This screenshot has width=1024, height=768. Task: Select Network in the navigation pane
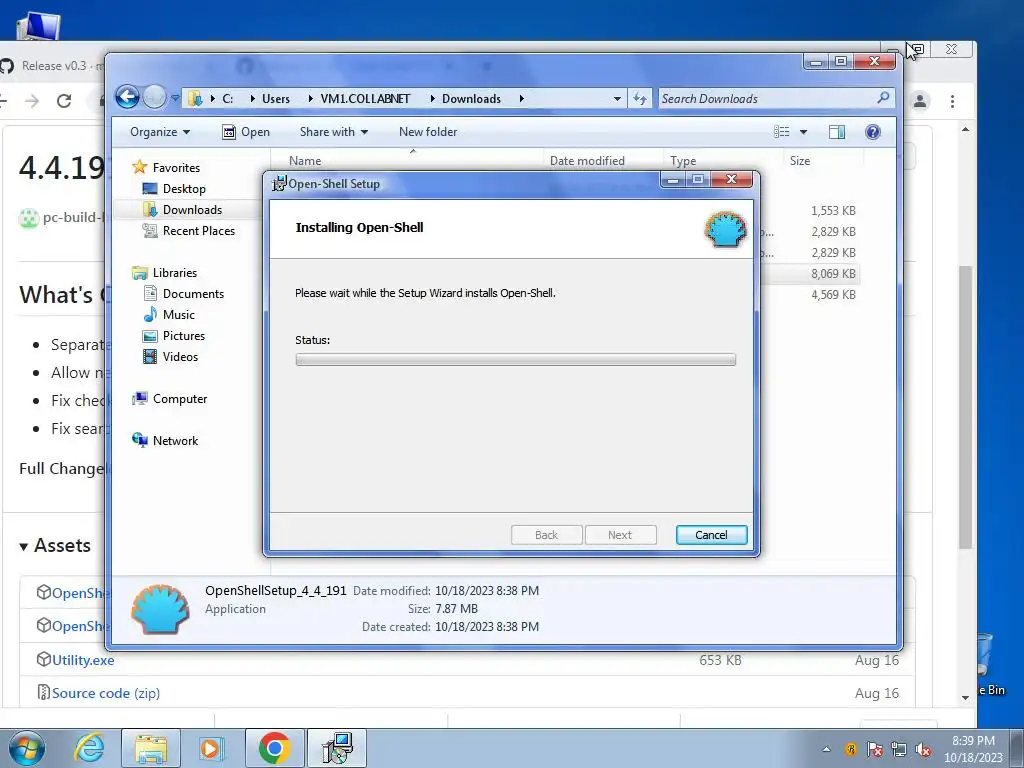click(x=175, y=441)
